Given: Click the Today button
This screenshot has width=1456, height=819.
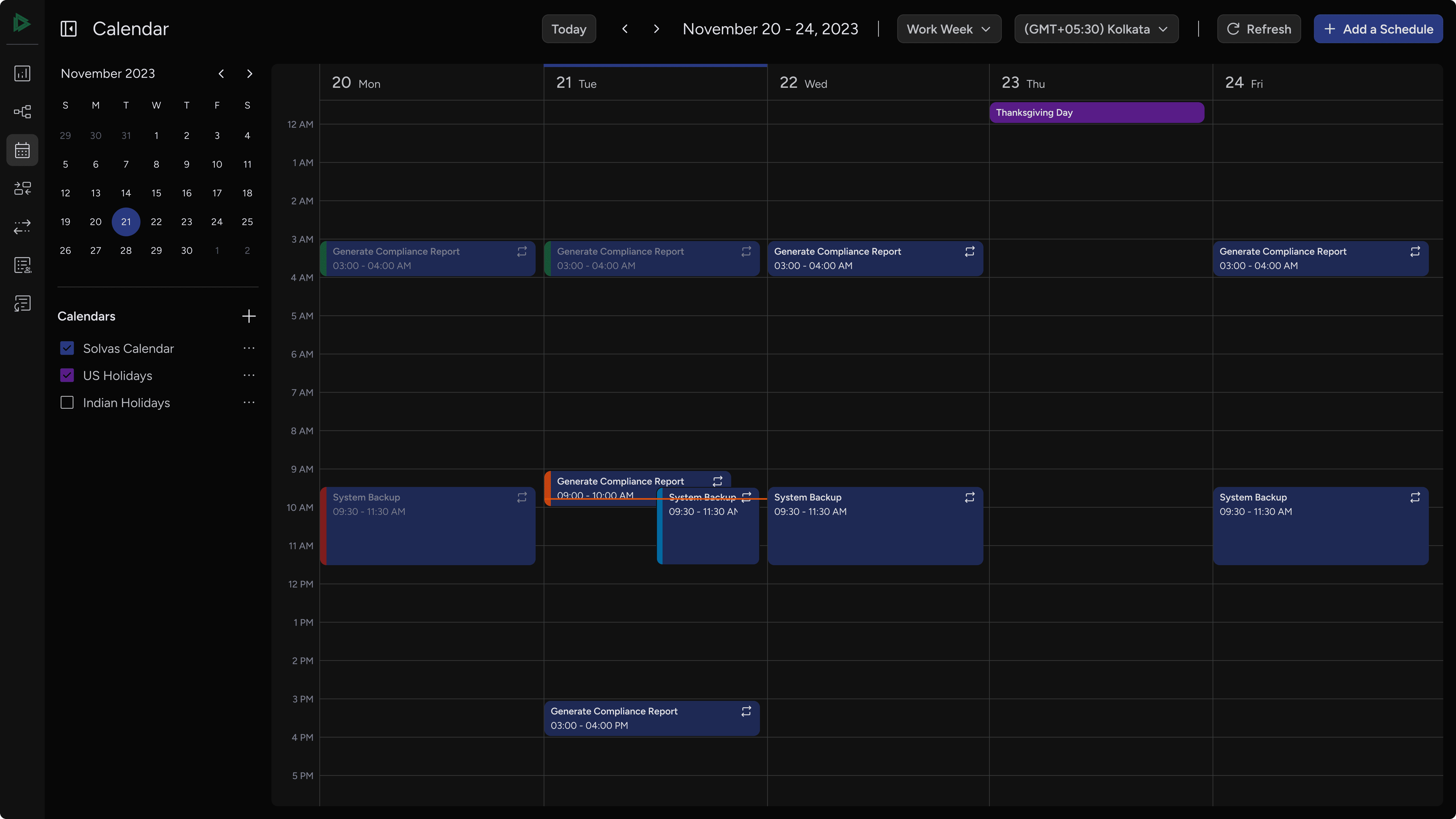Looking at the screenshot, I should point(569,28).
